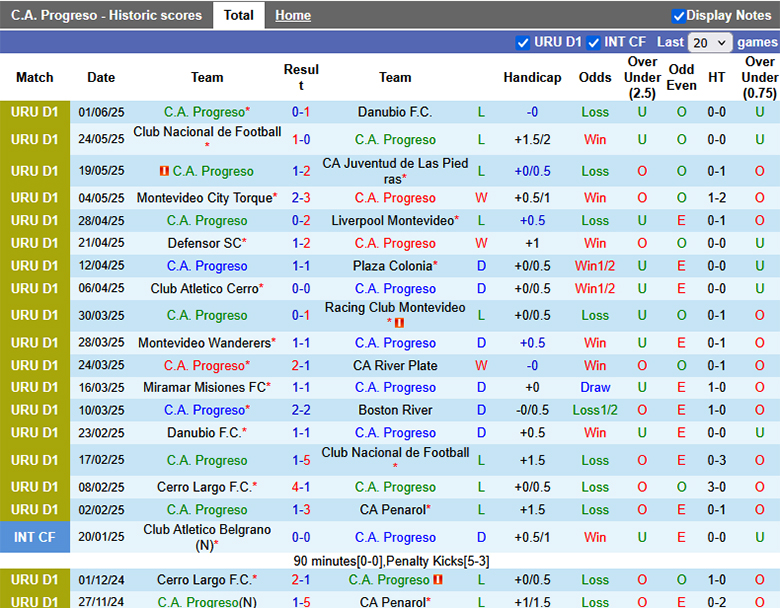Switch to the Total tab
Viewport: 780px width, 608px height.
[238, 15]
